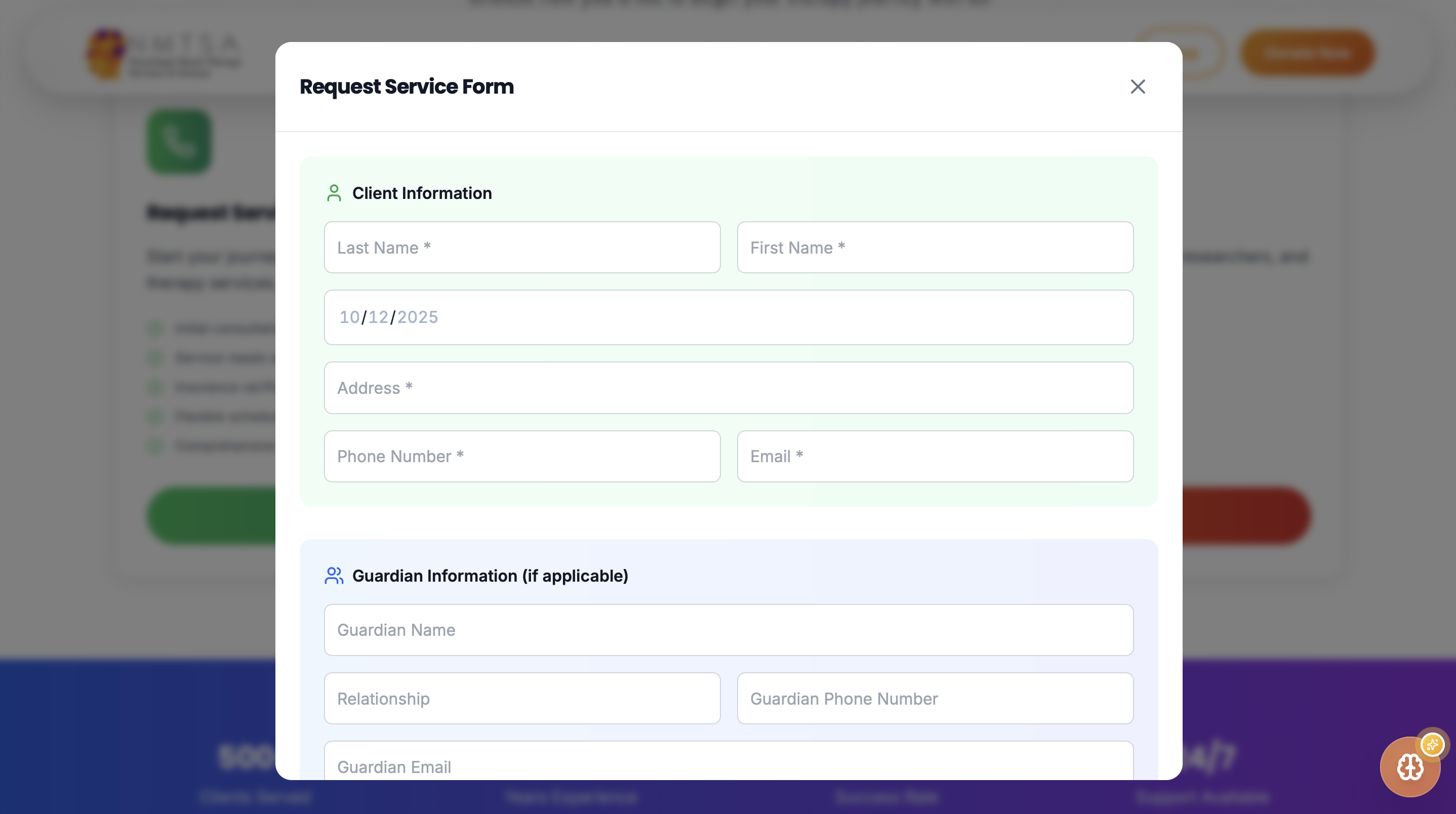
Task: Click the orange Donate button behind modal
Action: tap(1307, 53)
